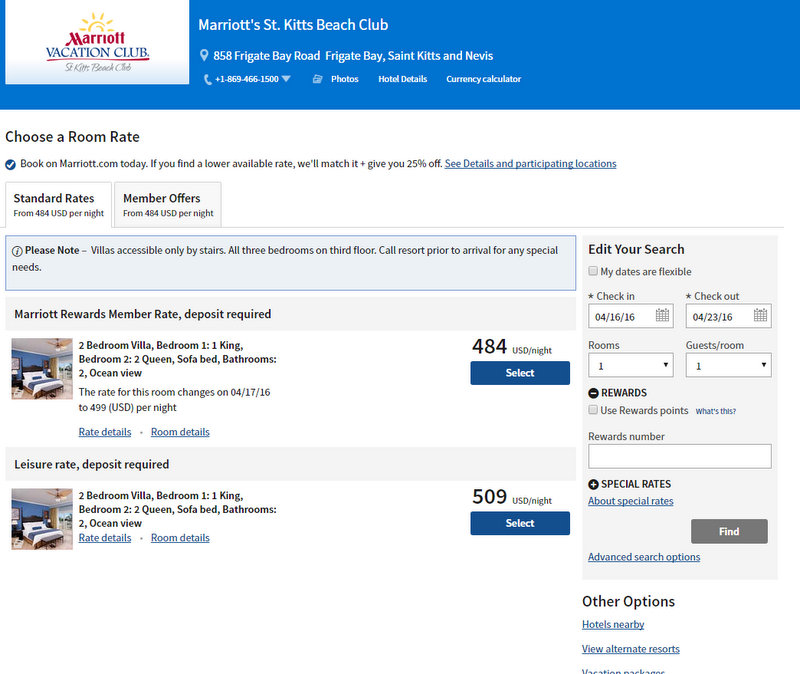This screenshot has width=800, height=674.
Task: Open the Rooms dropdown
Action: [631, 365]
